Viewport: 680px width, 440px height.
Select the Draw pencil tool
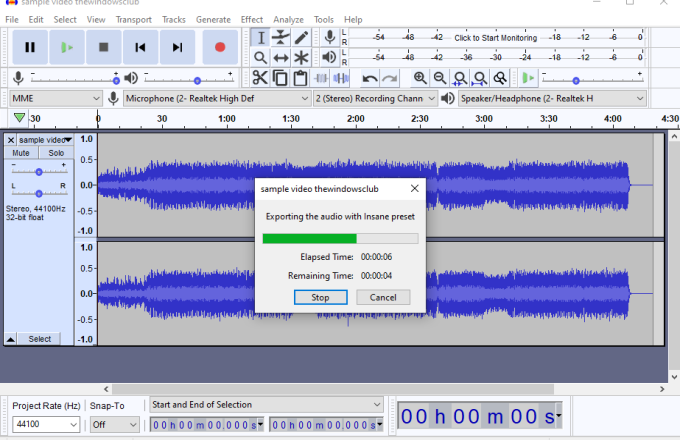coord(301,37)
